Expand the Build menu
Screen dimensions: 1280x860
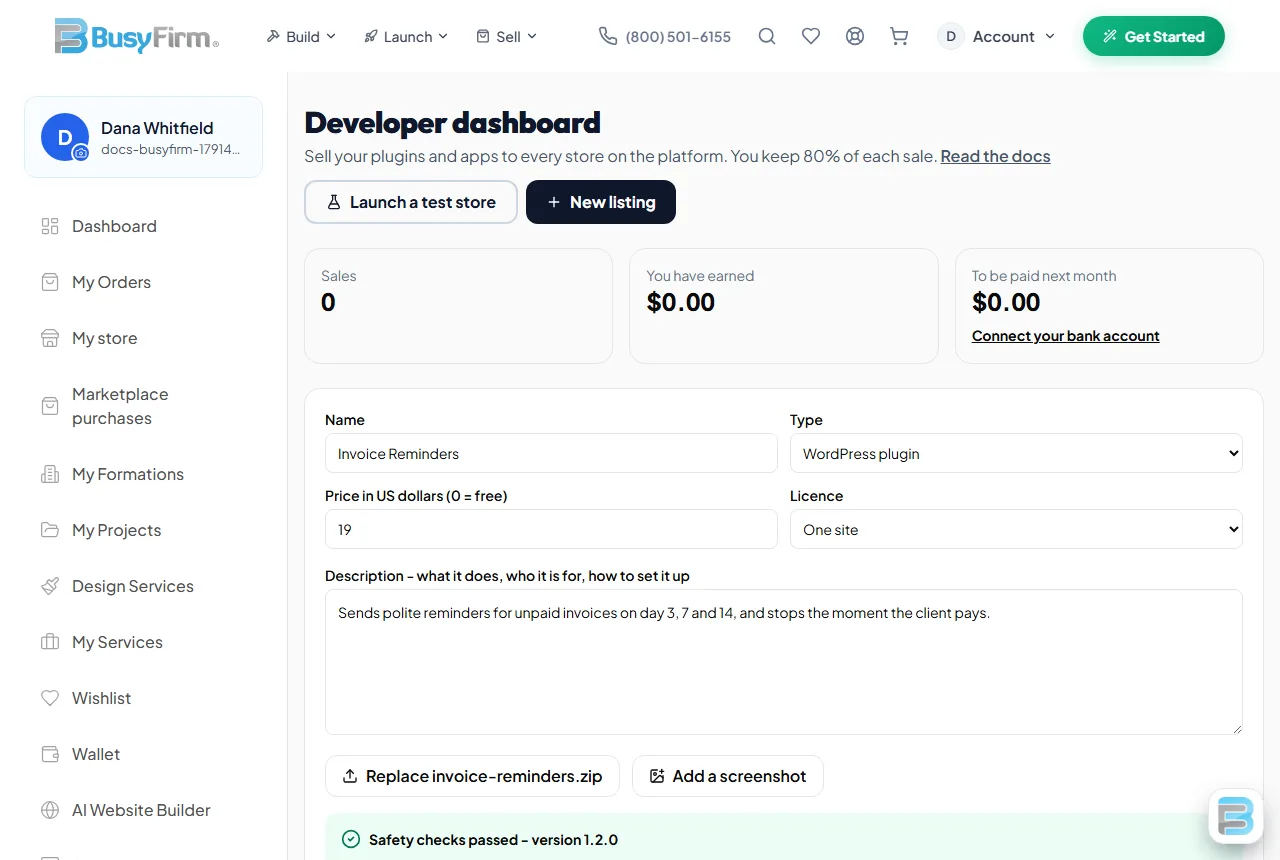pyautogui.click(x=301, y=36)
